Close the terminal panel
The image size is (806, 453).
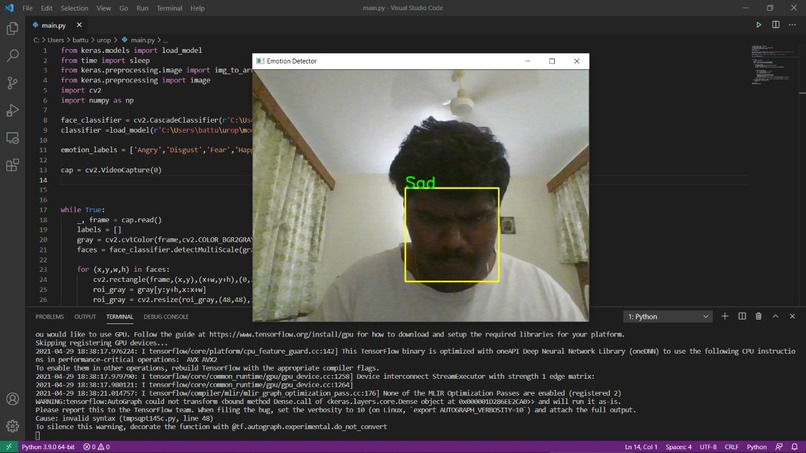tap(792, 316)
